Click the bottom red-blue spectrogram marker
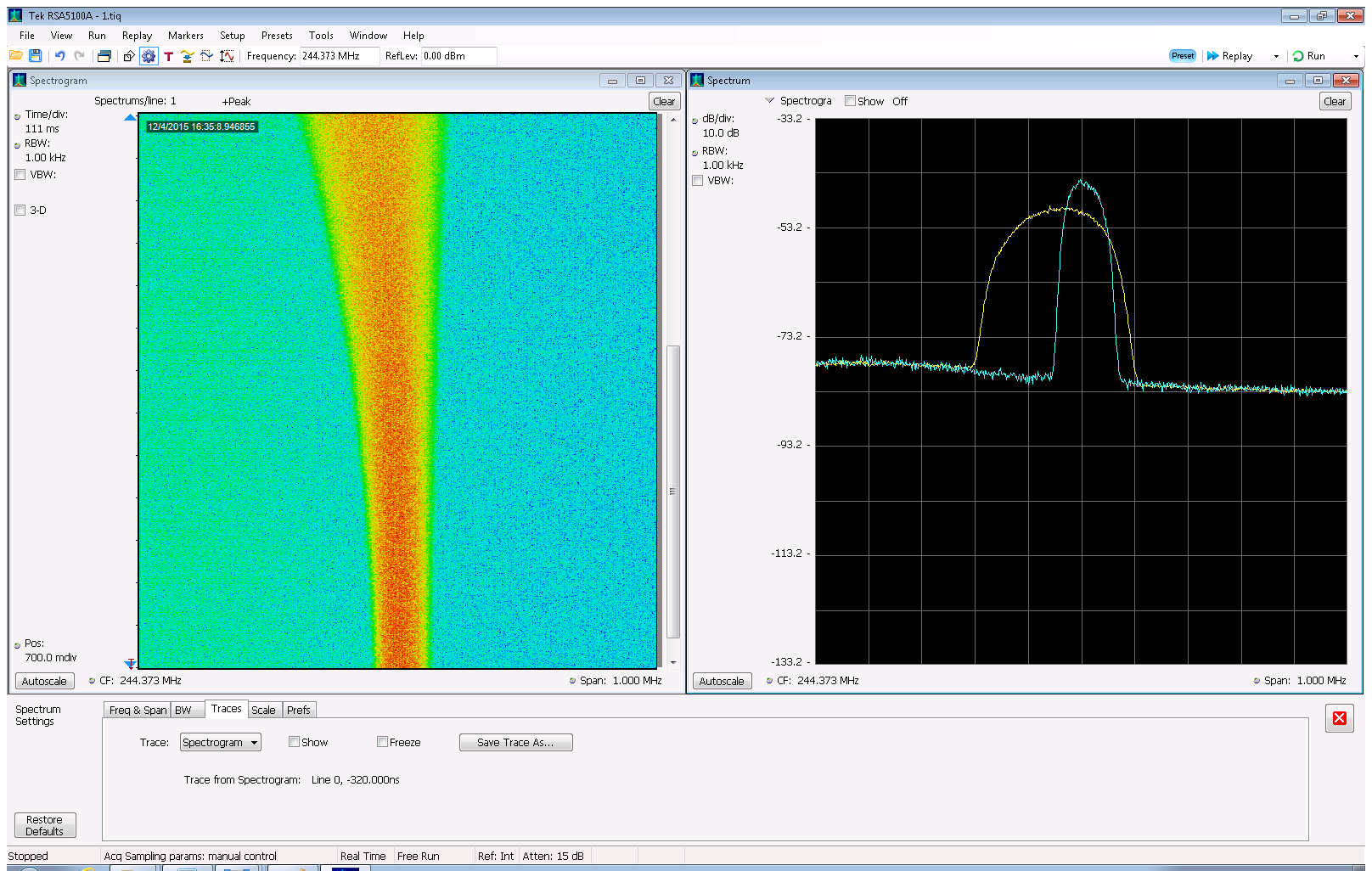This screenshot has width=1372, height=871. 130,663
